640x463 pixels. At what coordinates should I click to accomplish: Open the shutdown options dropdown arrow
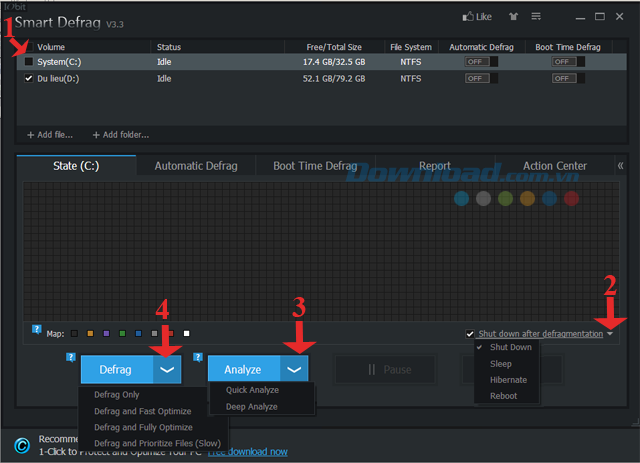point(610,334)
